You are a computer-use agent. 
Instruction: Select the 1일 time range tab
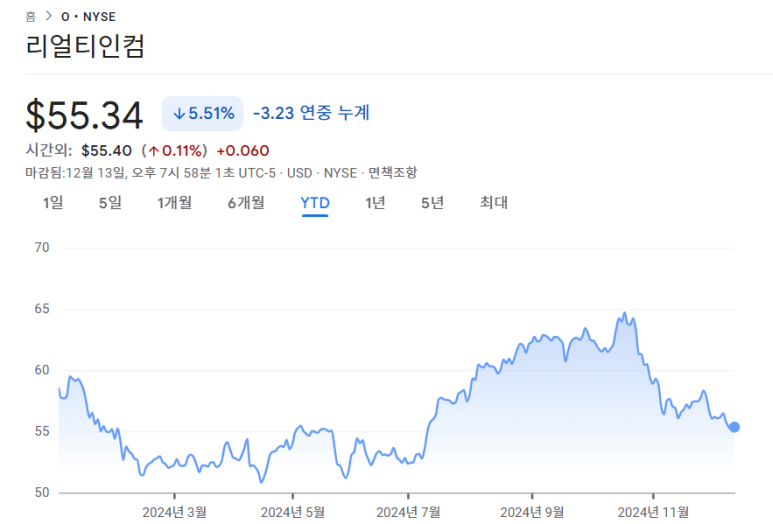[53, 203]
